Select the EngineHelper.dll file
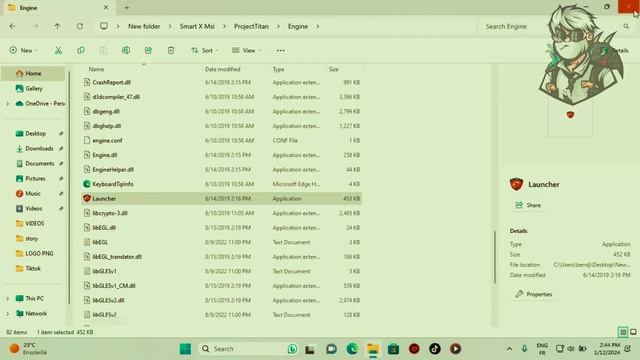This screenshot has width=640, height=360. click(222, 169)
